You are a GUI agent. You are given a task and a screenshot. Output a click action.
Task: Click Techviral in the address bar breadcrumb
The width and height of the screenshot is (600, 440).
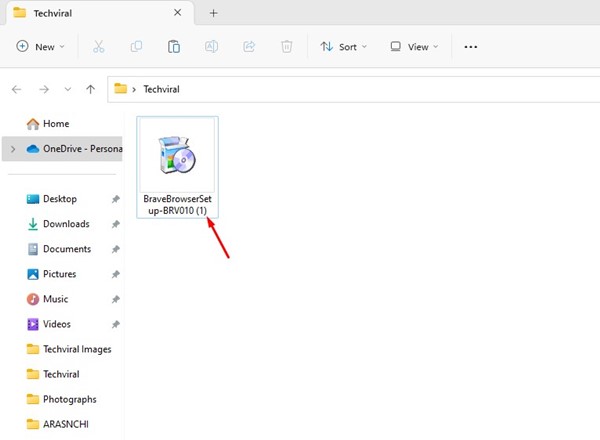161,89
